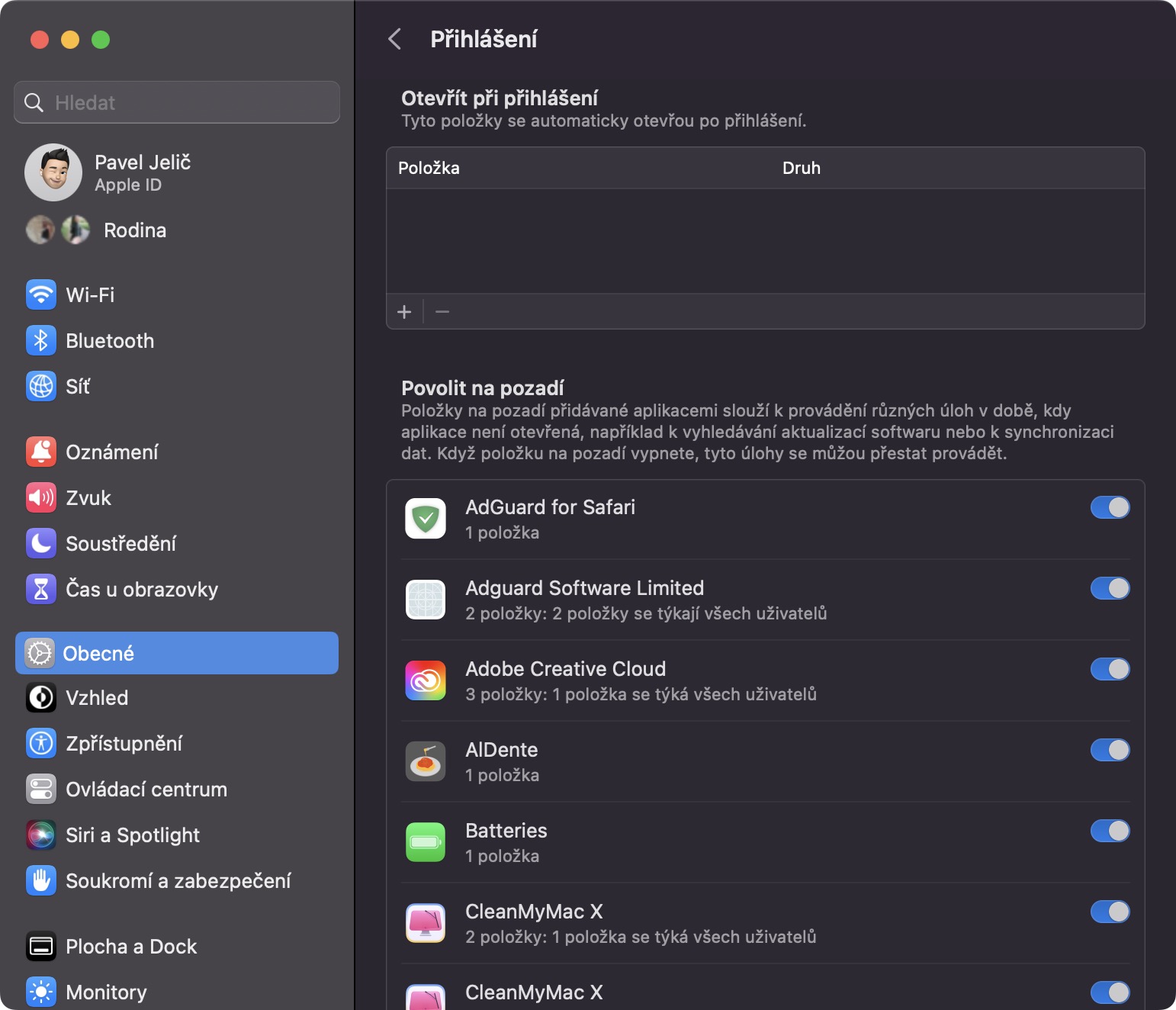Open Siri a Spotlight icon
Screen dimensions: 1176x1010
(x=41, y=835)
